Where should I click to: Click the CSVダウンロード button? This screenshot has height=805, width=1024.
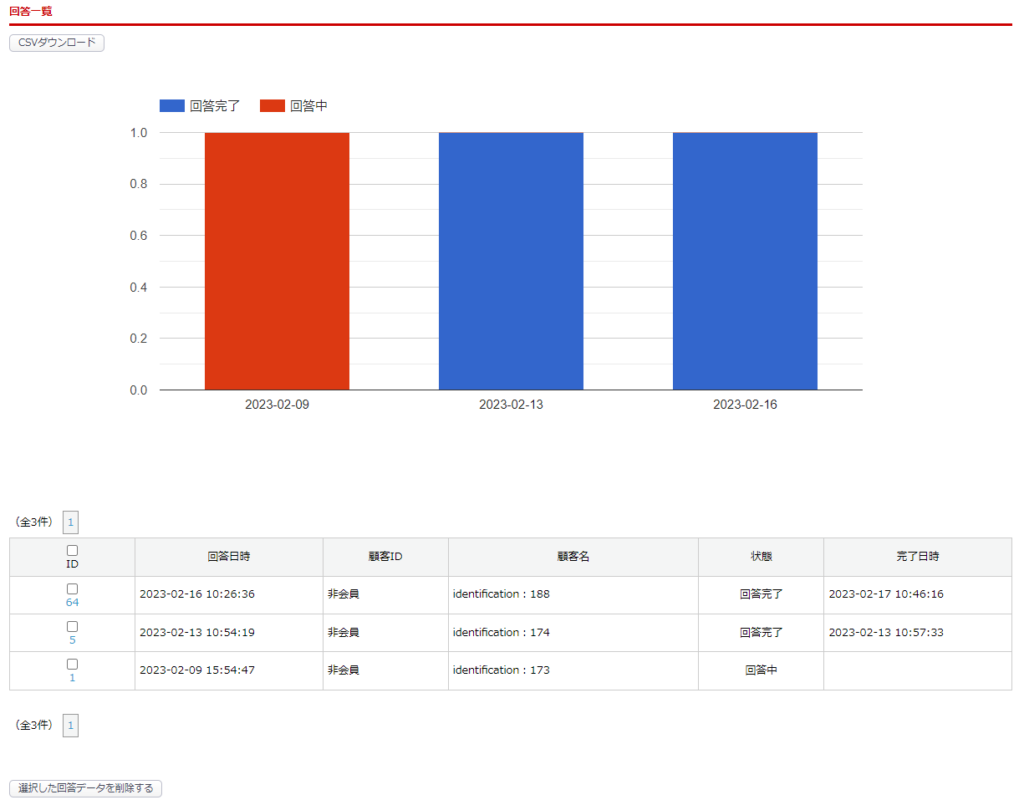(56, 43)
